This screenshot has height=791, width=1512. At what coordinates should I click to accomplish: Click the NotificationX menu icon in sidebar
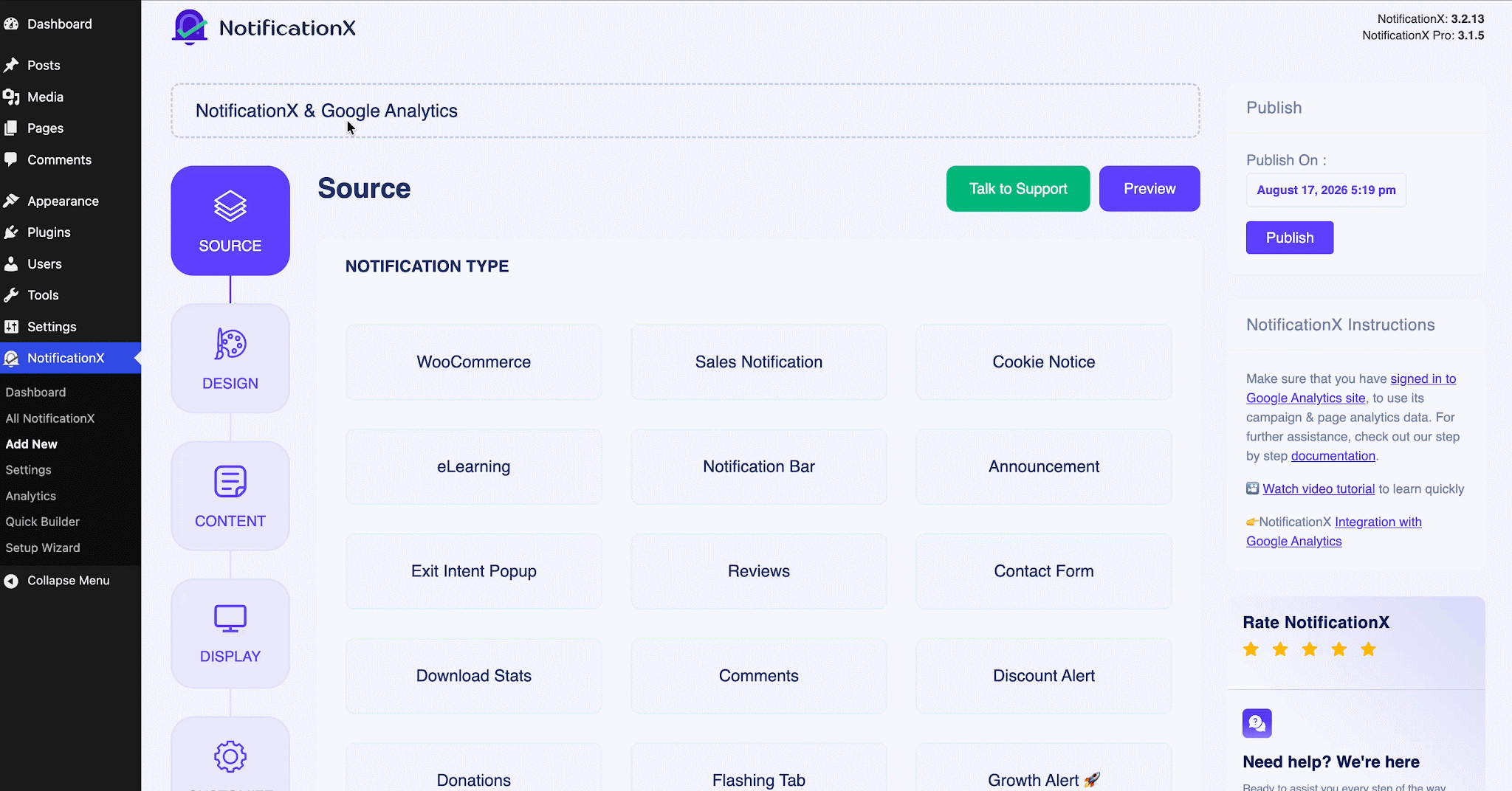point(11,358)
